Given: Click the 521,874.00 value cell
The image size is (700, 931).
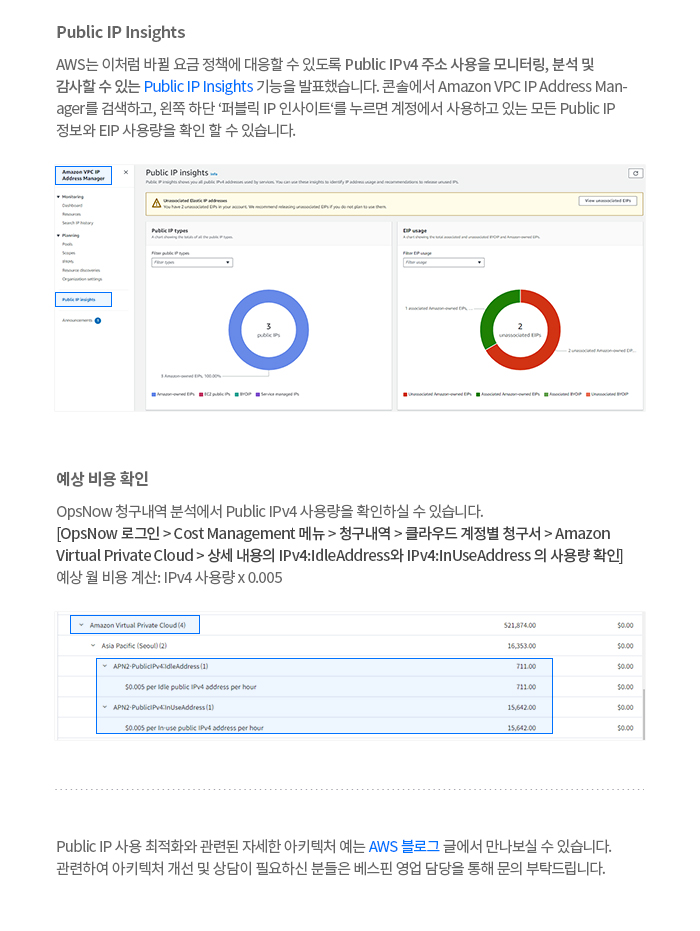Looking at the screenshot, I should pyautogui.click(x=520, y=625).
